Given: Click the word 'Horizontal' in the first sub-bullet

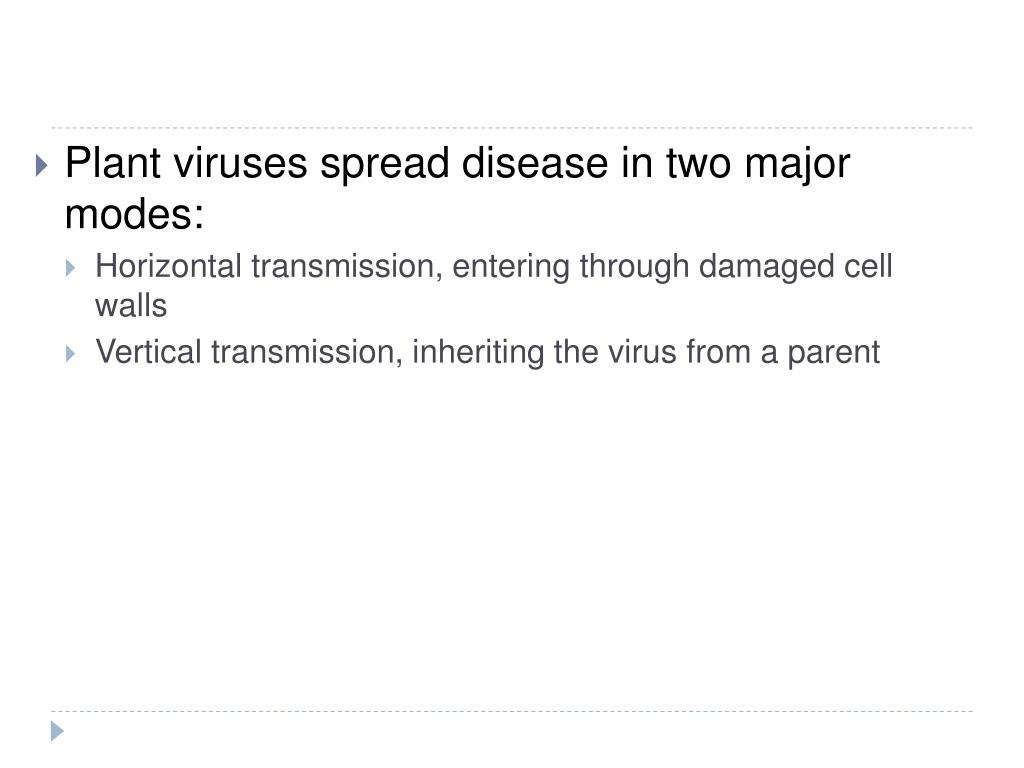Looking at the screenshot, I should [168, 266].
